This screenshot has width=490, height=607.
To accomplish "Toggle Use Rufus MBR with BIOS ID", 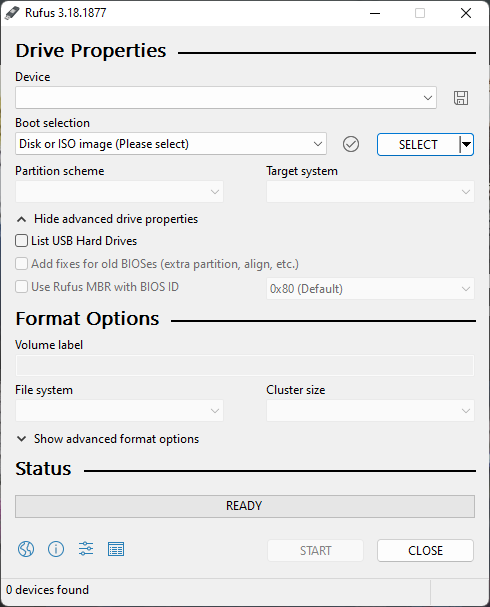I will (x=21, y=287).
